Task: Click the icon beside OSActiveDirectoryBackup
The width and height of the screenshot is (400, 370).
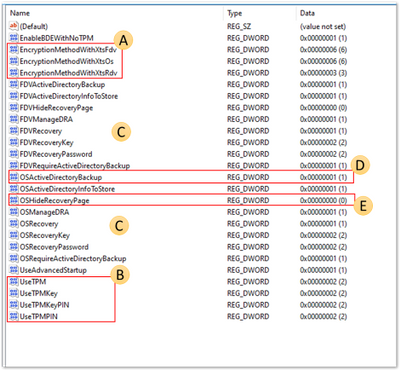Action: click(14, 177)
